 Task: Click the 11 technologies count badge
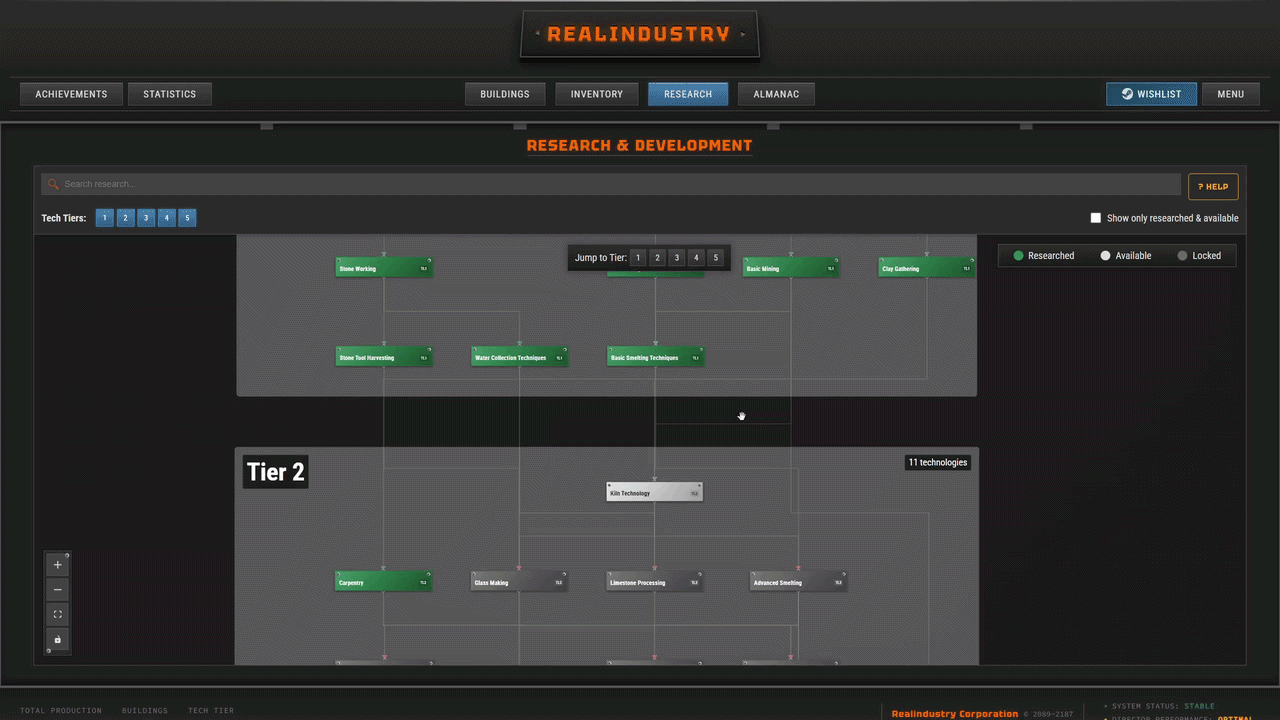click(937, 462)
